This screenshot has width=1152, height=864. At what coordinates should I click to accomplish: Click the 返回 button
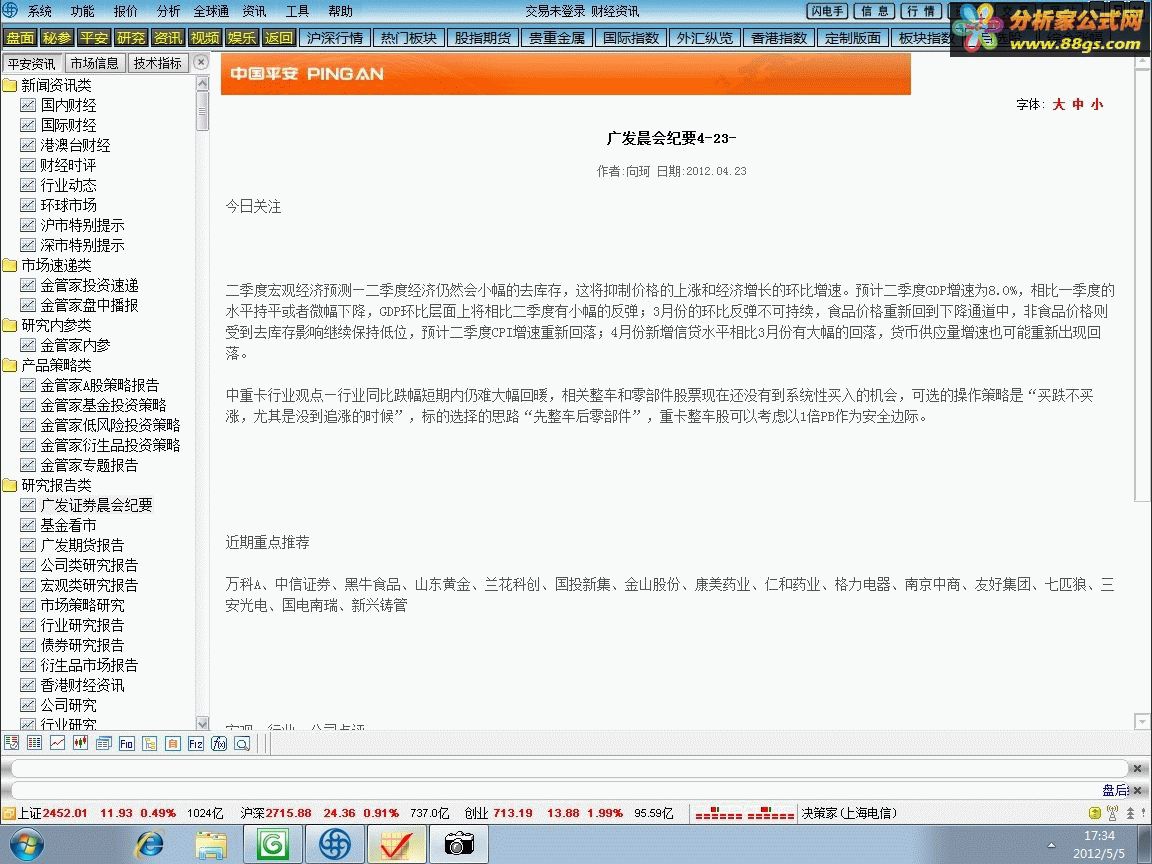pyautogui.click(x=278, y=37)
